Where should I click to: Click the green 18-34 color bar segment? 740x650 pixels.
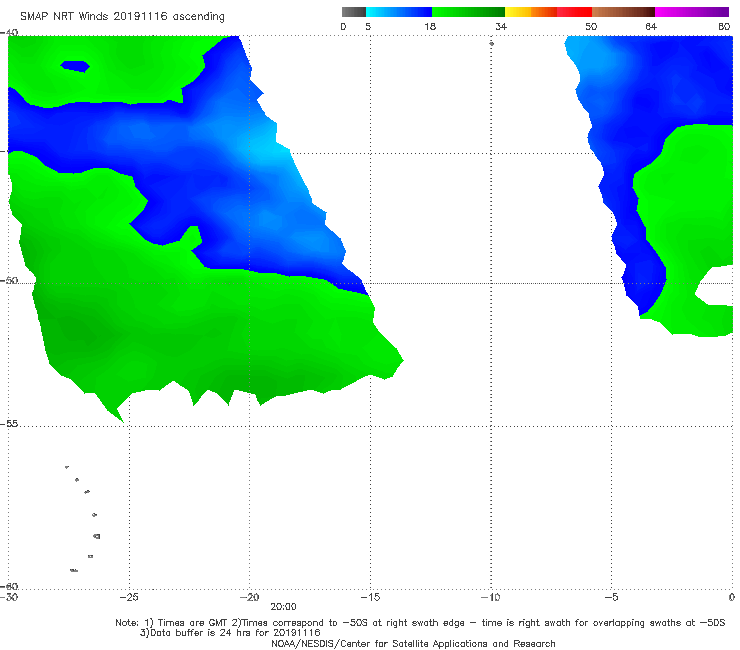469,12
